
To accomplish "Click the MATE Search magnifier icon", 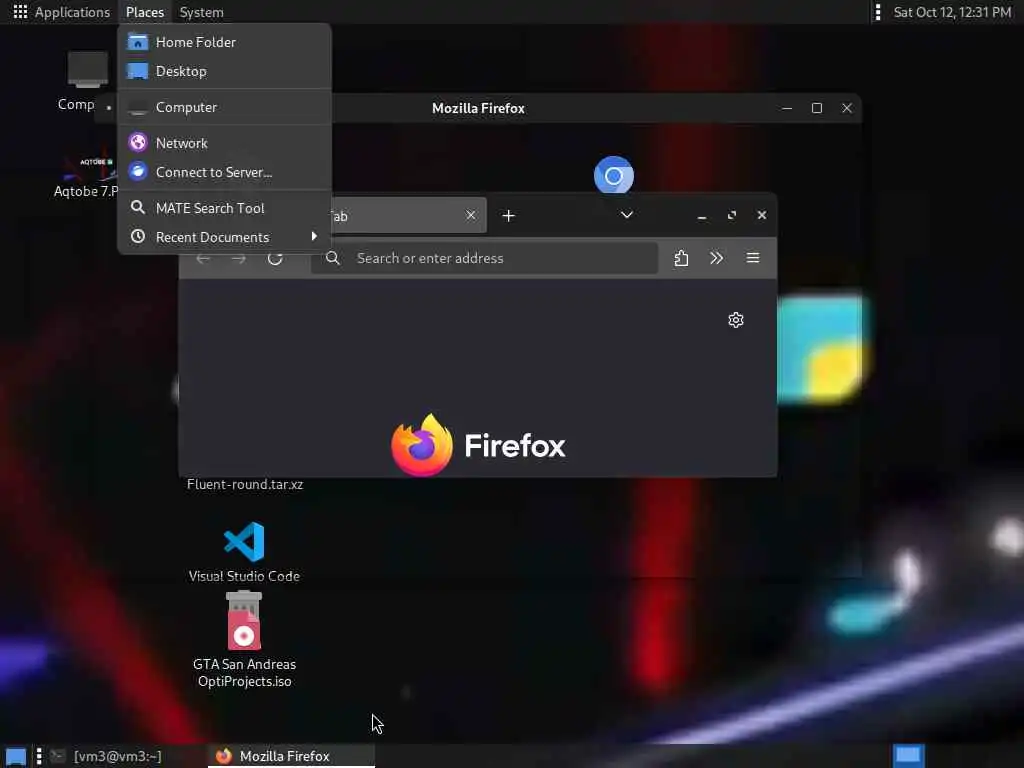I will 138,207.
